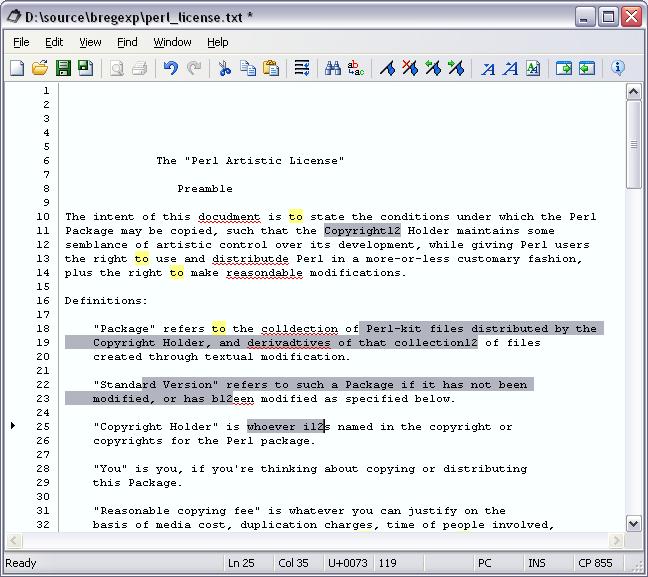Click the Copy icon

(248, 68)
